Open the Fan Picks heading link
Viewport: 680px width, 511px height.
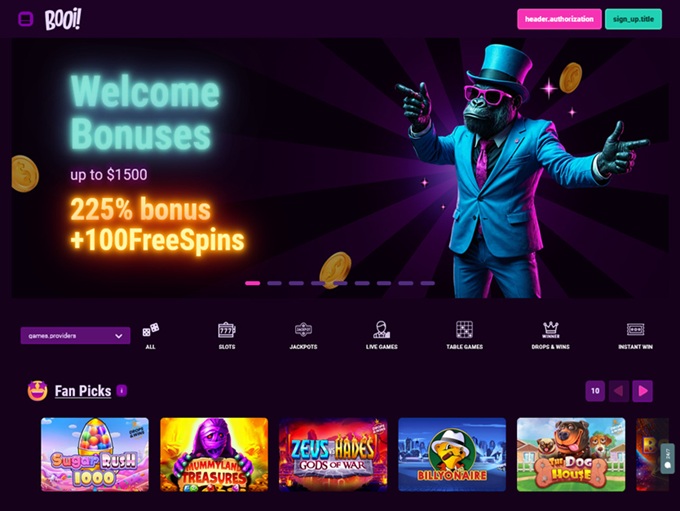click(83, 391)
